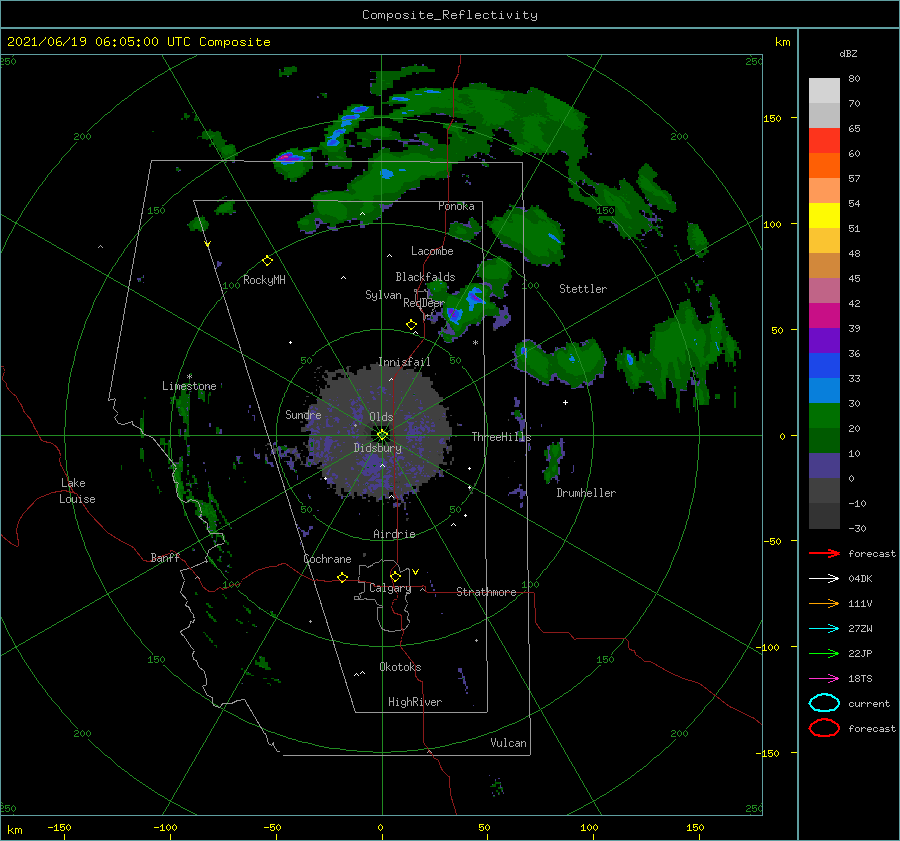This screenshot has width=900, height=841.
Task: Click the Sundre city label
Action: [x=303, y=414]
